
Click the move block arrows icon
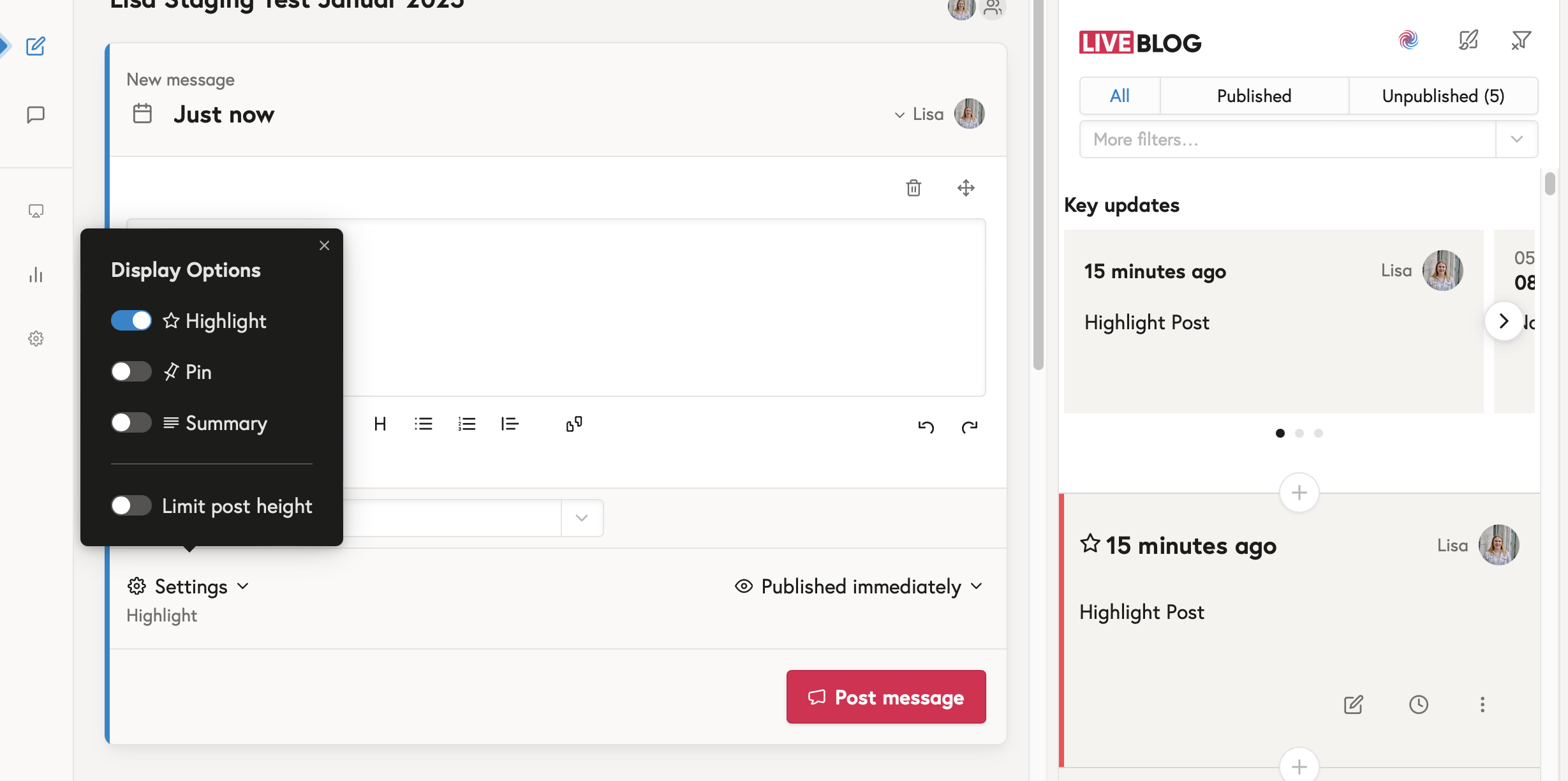point(966,188)
